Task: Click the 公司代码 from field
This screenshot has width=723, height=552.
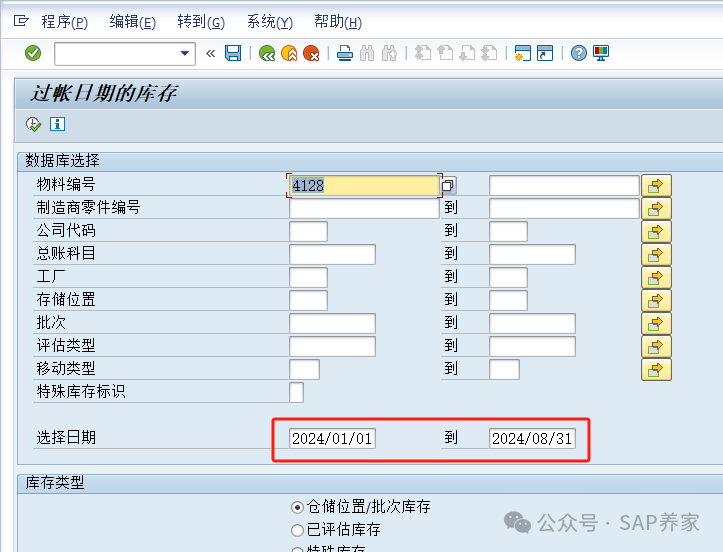Action: [308, 231]
